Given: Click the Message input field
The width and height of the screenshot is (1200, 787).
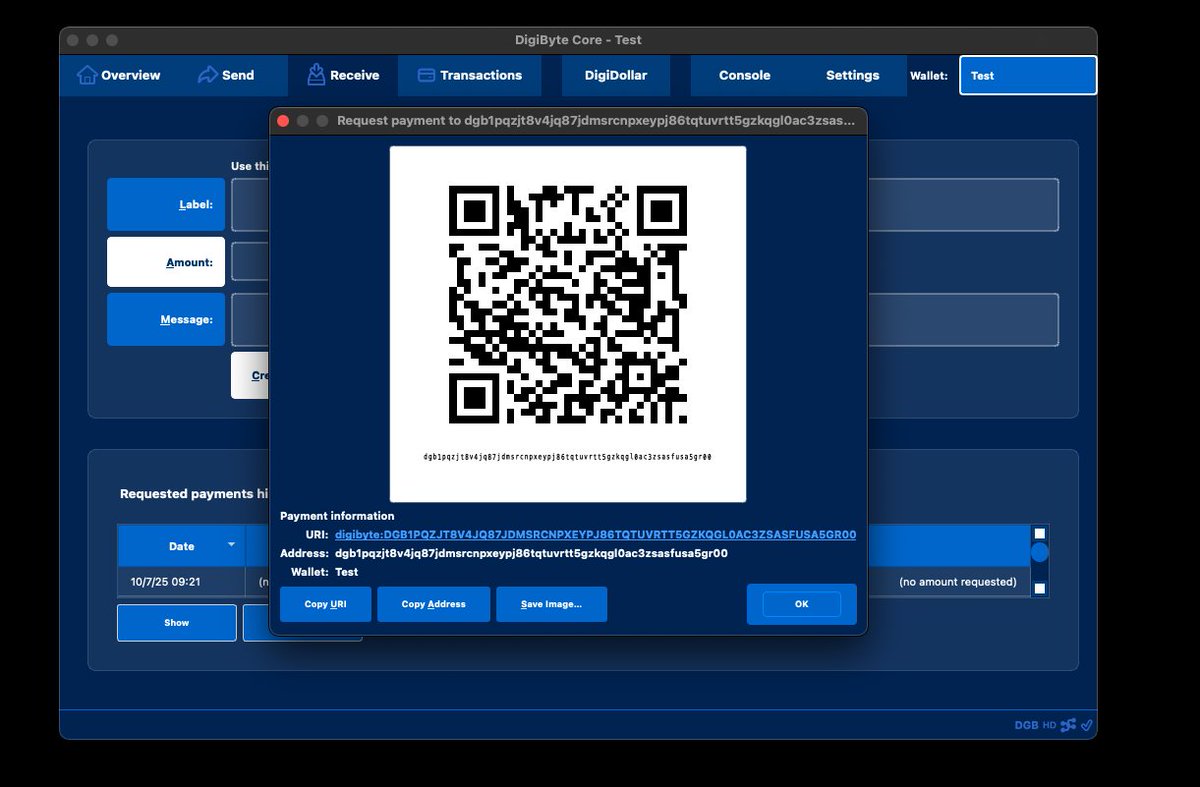Looking at the screenshot, I should pos(645,320).
